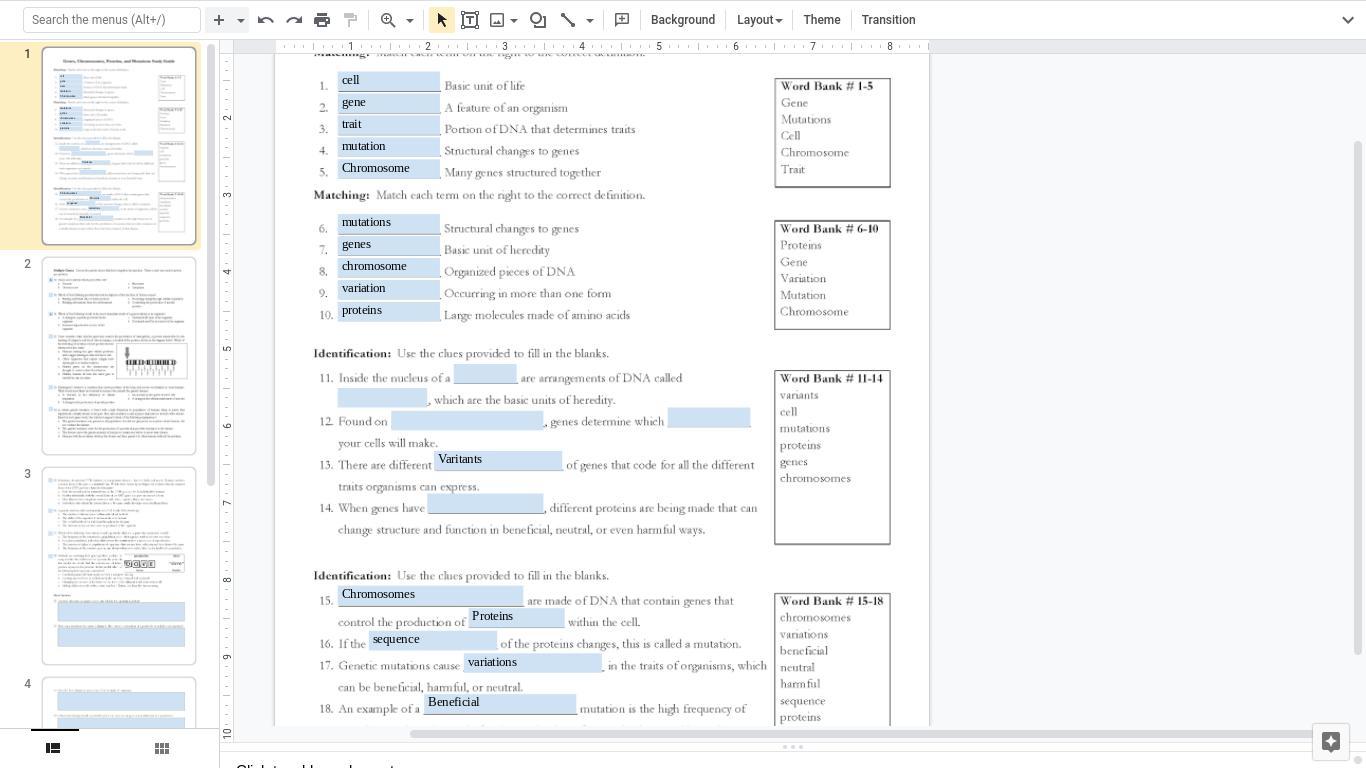This screenshot has width=1366, height=768.
Task: Pick the text box tool
Action: pos(469,20)
